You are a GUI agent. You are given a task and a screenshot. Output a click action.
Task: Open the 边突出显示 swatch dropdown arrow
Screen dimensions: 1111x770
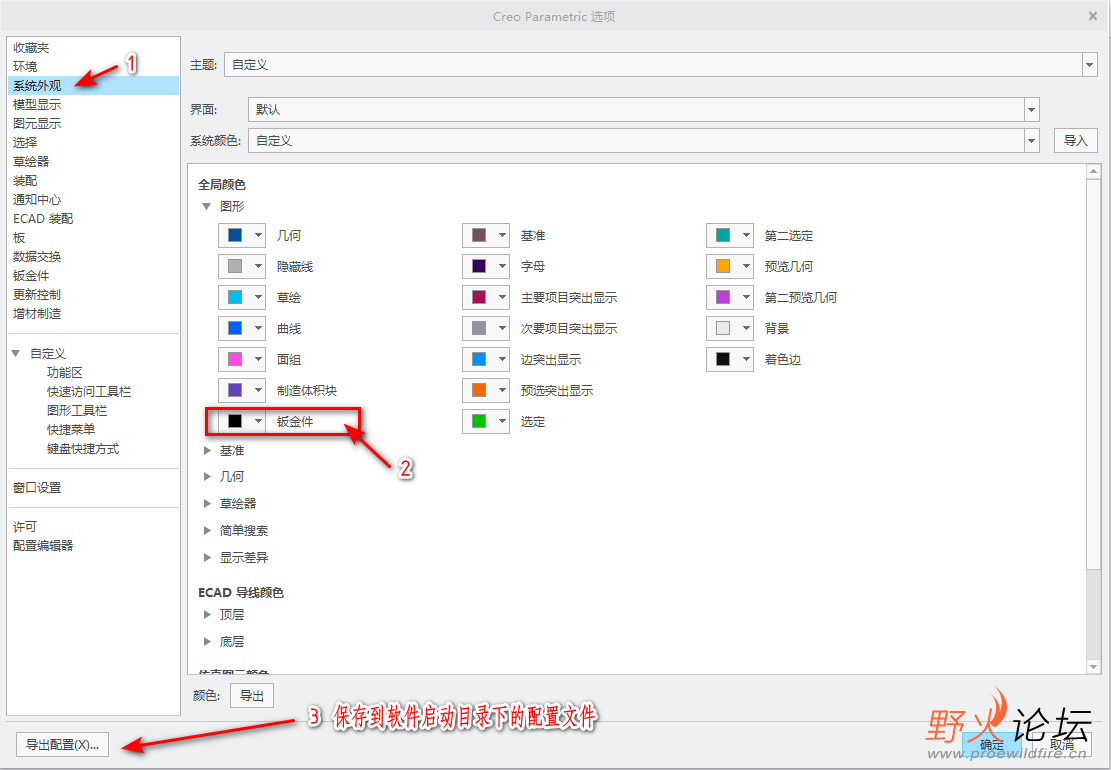click(x=502, y=359)
